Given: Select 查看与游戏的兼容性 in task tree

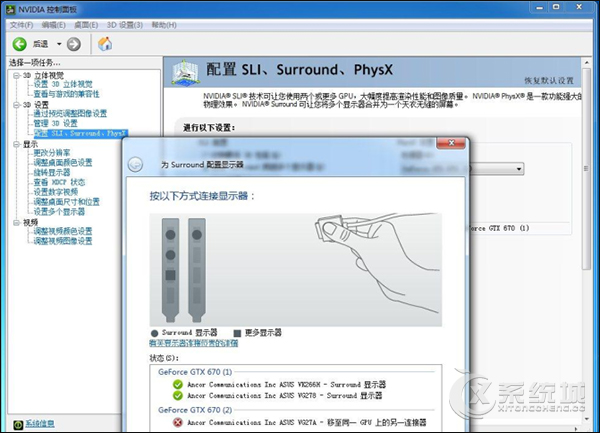Looking at the screenshot, I should [x=66, y=94].
